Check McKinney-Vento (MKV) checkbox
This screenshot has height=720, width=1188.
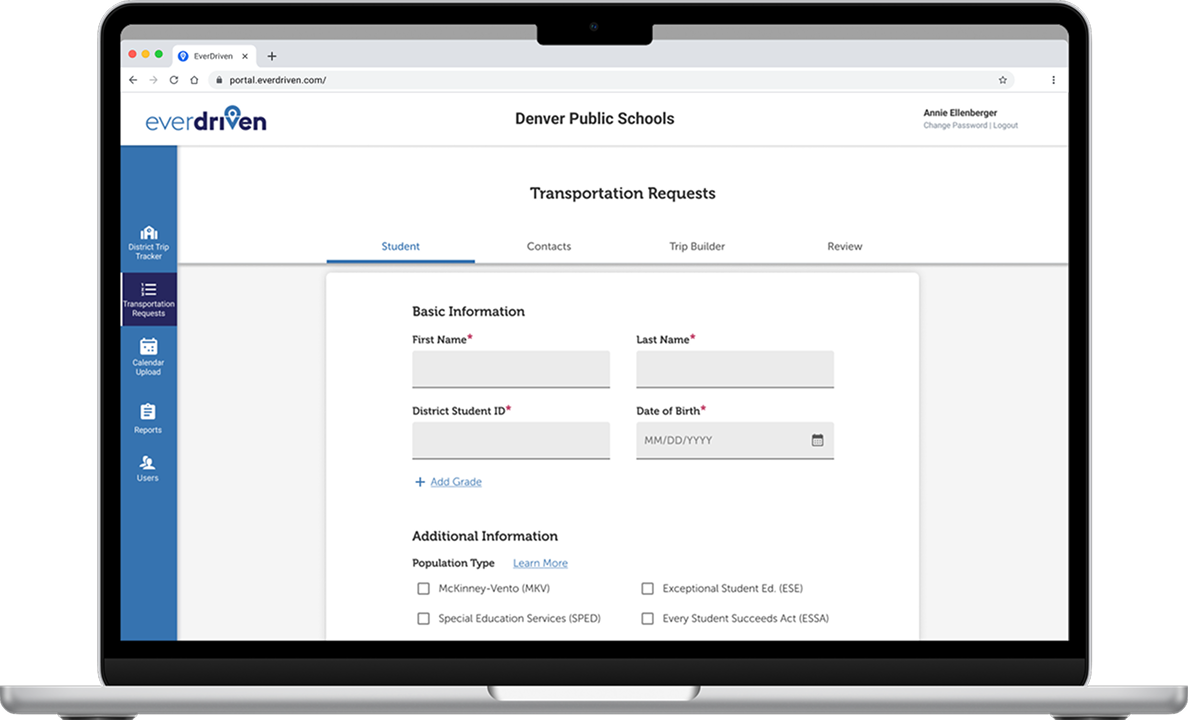[x=424, y=589]
